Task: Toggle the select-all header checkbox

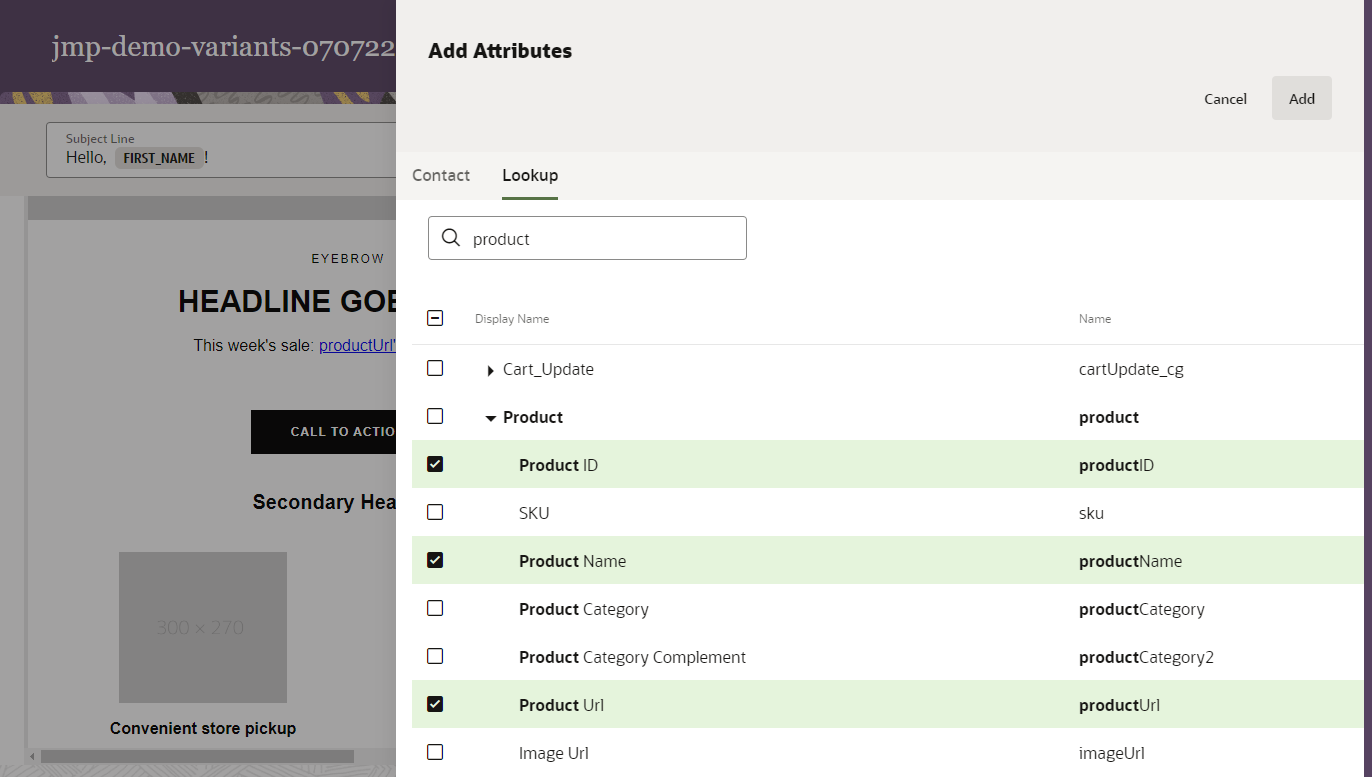Action: [435, 318]
